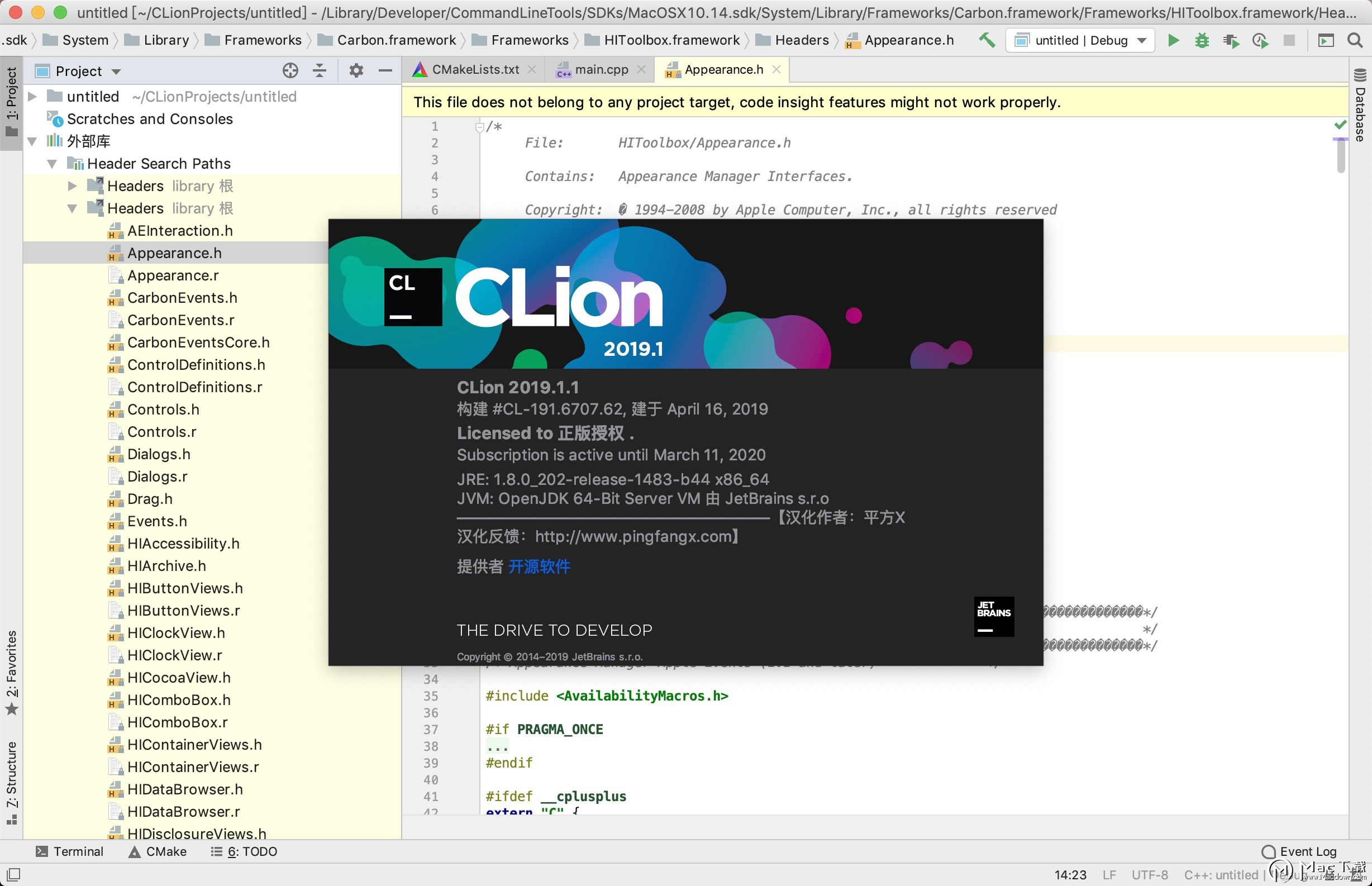1372x886 pixels.
Task: Collapse the second Headers library node
Action: 73,208
